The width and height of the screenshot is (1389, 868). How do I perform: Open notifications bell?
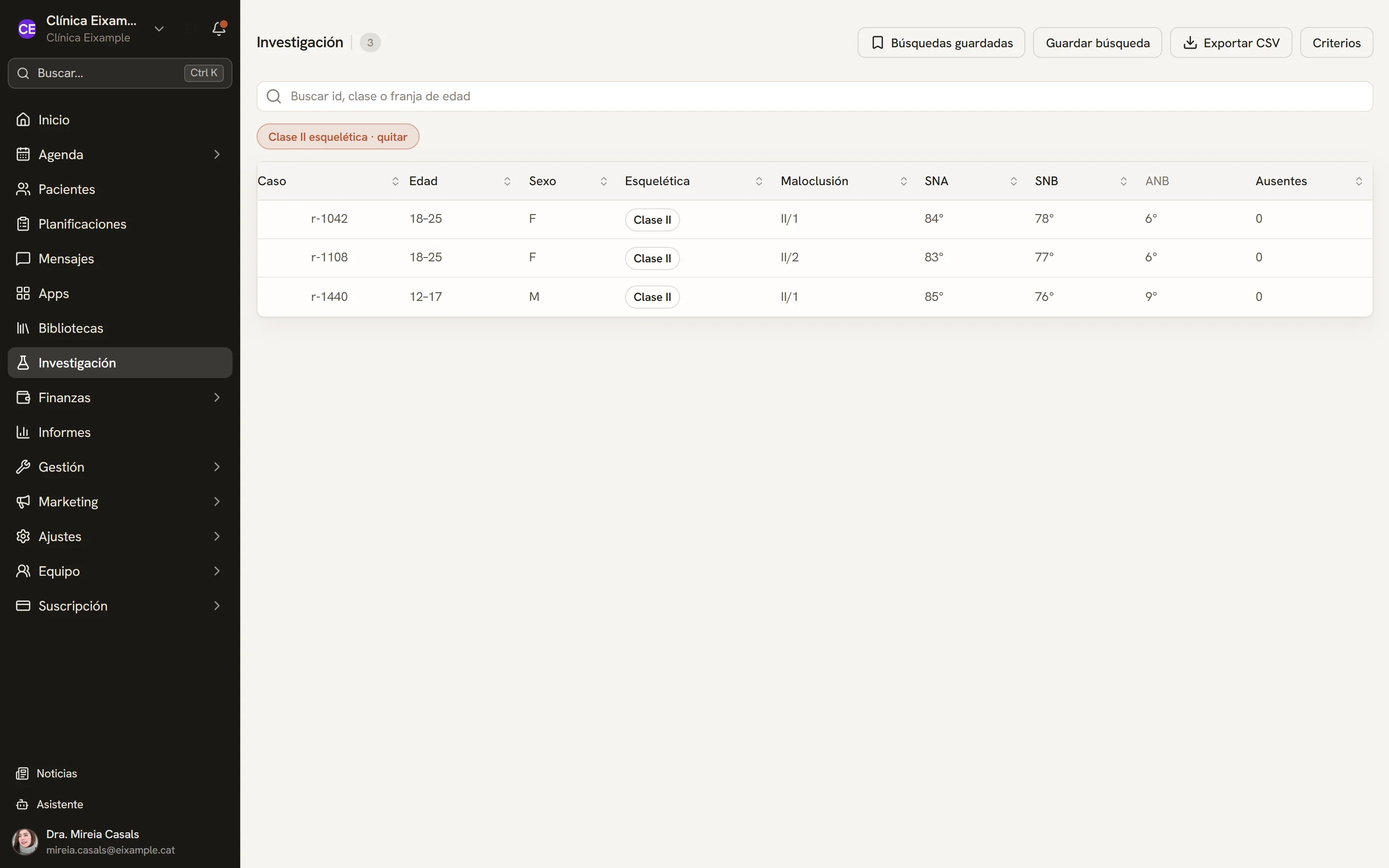218,29
